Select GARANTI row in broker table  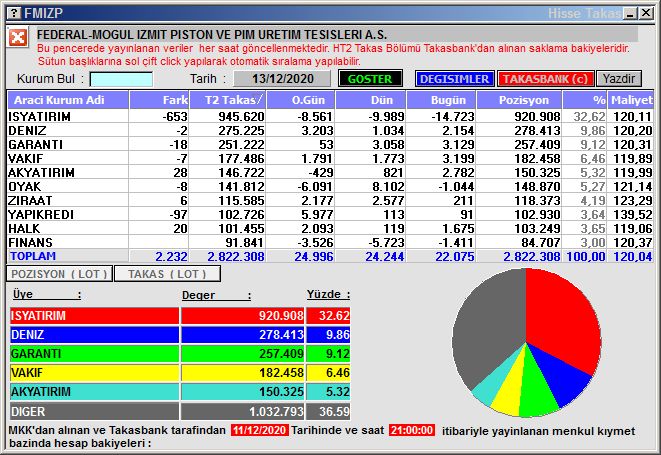pyautogui.click(x=330, y=144)
